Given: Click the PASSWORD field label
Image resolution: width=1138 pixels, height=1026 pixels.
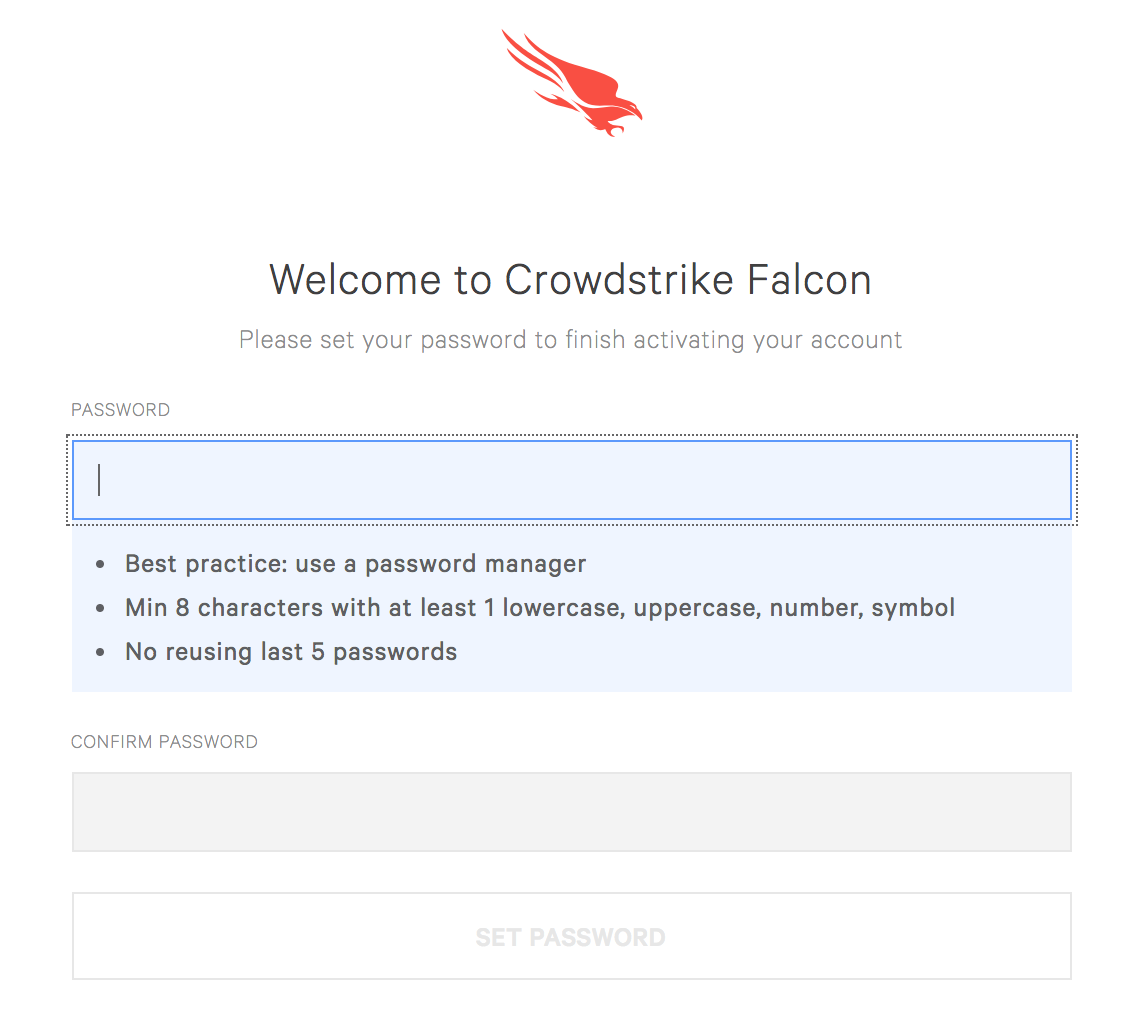Looking at the screenshot, I should pyautogui.click(x=120, y=410).
